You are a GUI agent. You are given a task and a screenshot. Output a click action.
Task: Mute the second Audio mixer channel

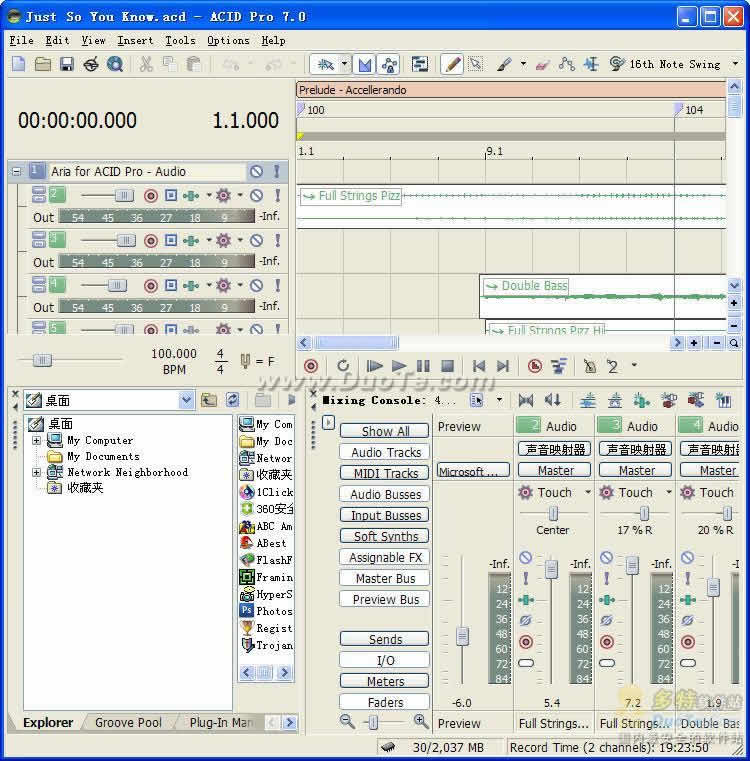[606, 557]
